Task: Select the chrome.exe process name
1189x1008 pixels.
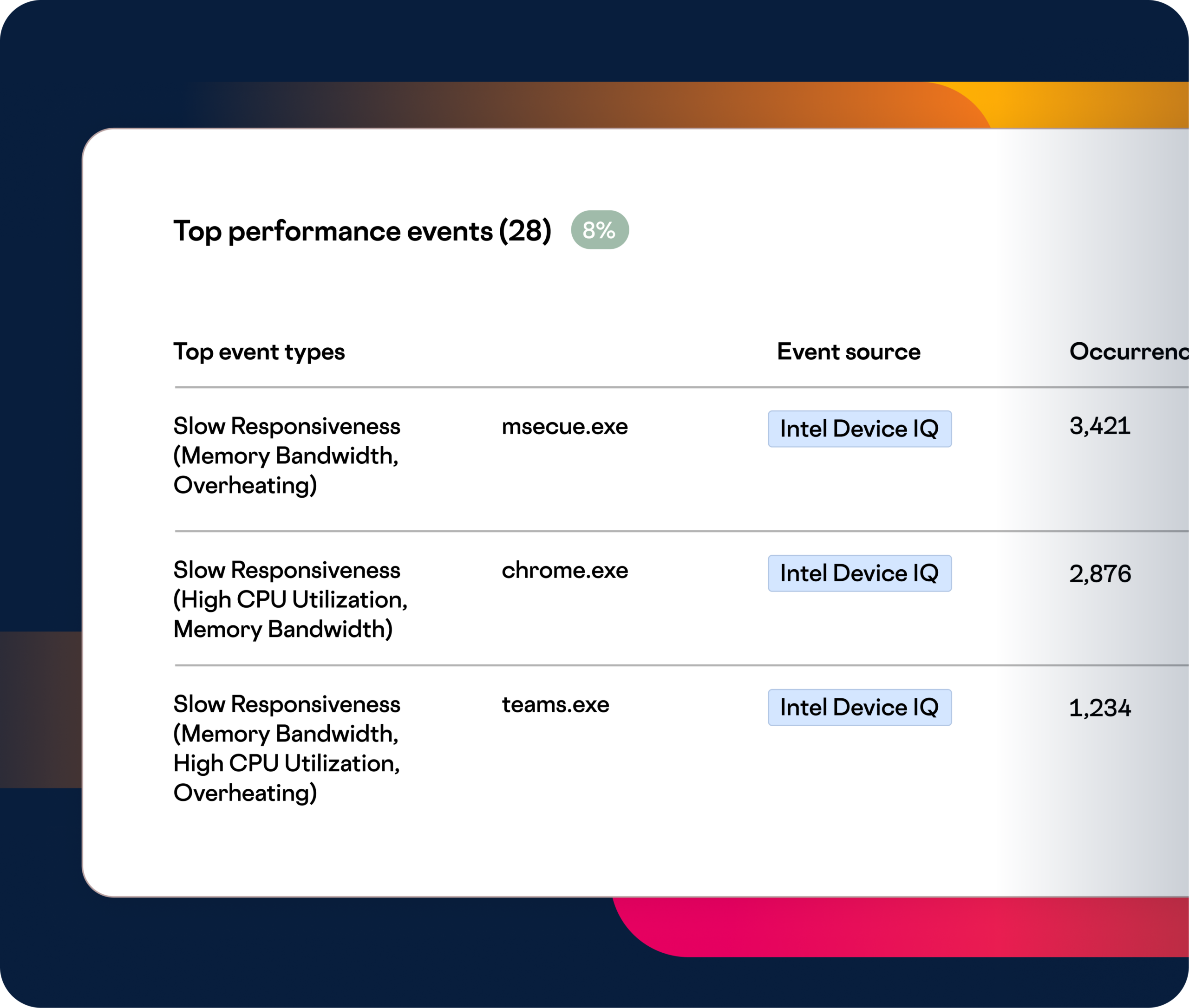Action: tap(564, 570)
